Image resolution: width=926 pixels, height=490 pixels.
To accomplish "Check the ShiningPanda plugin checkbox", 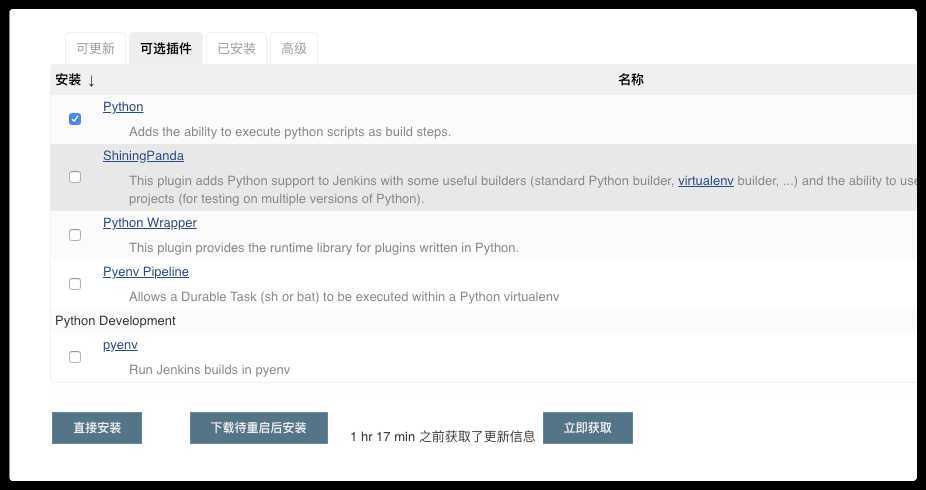I will click(x=75, y=177).
